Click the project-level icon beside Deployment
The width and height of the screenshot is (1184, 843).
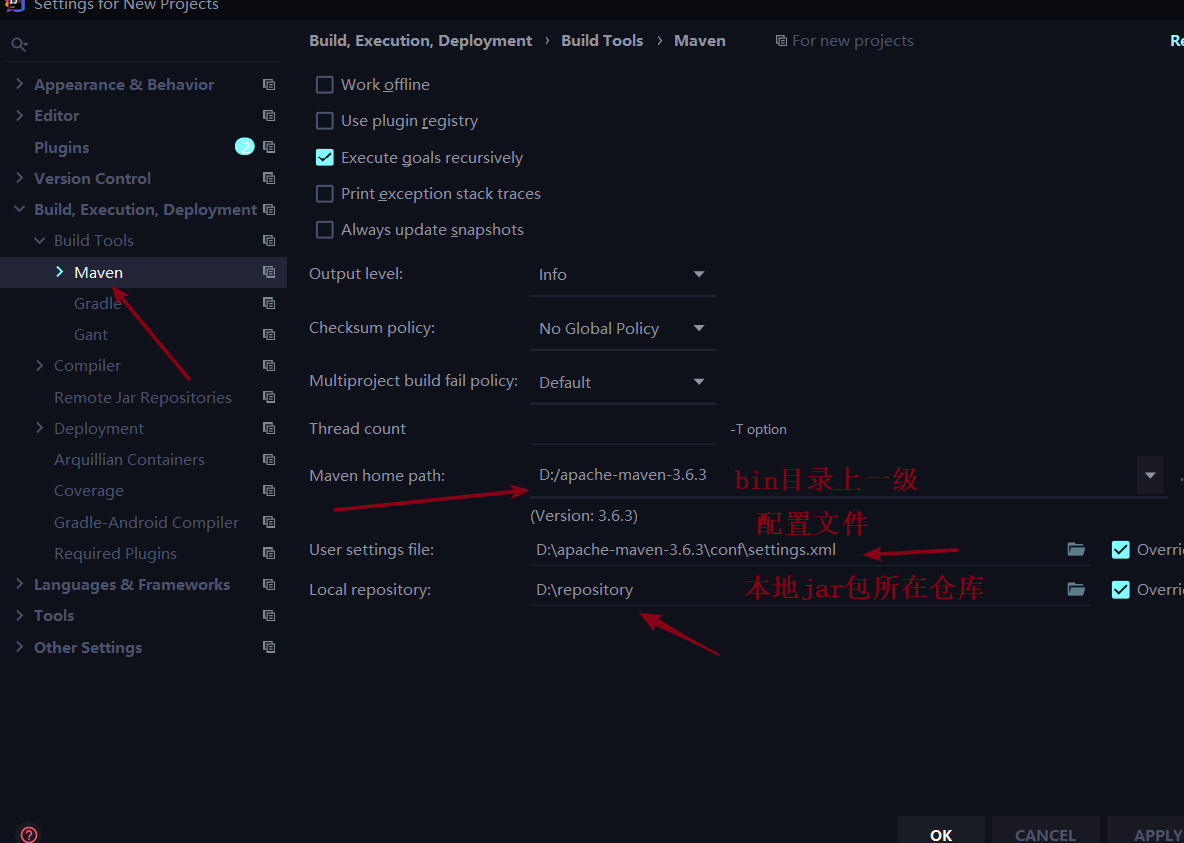pyautogui.click(x=269, y=428)
